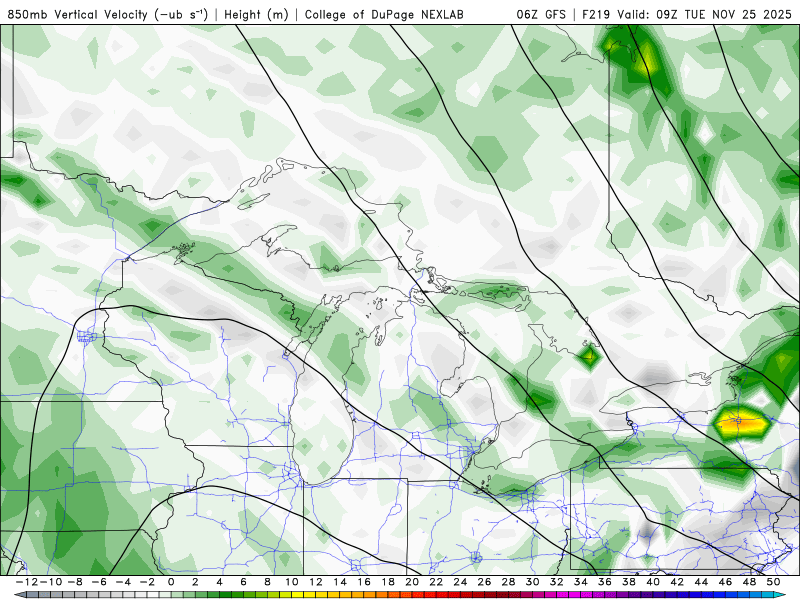Click the '4' legend value
The width and height of the screenshot is (800, 600).
click(x=219, y=582)
